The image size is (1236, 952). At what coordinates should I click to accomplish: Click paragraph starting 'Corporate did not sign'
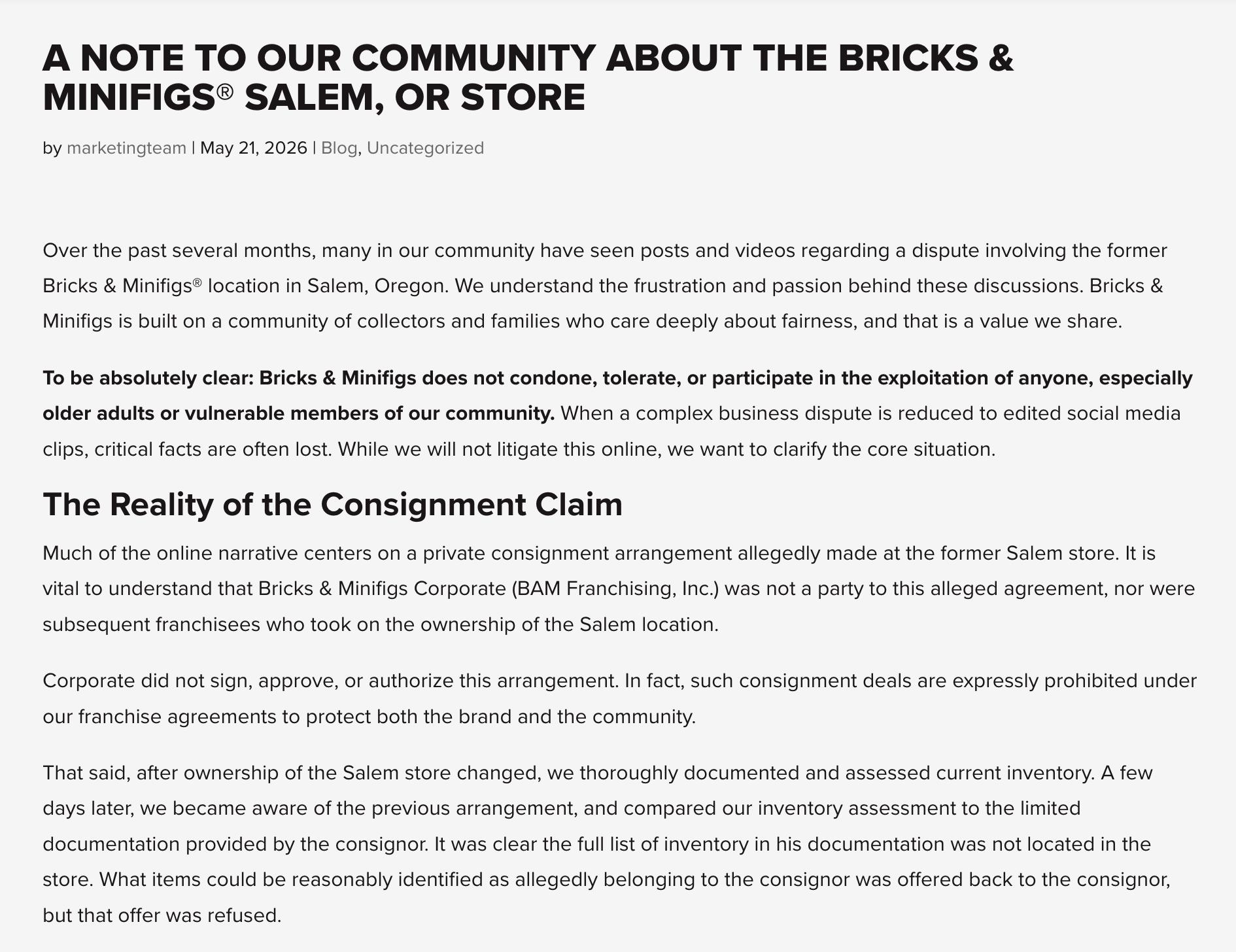619,698
